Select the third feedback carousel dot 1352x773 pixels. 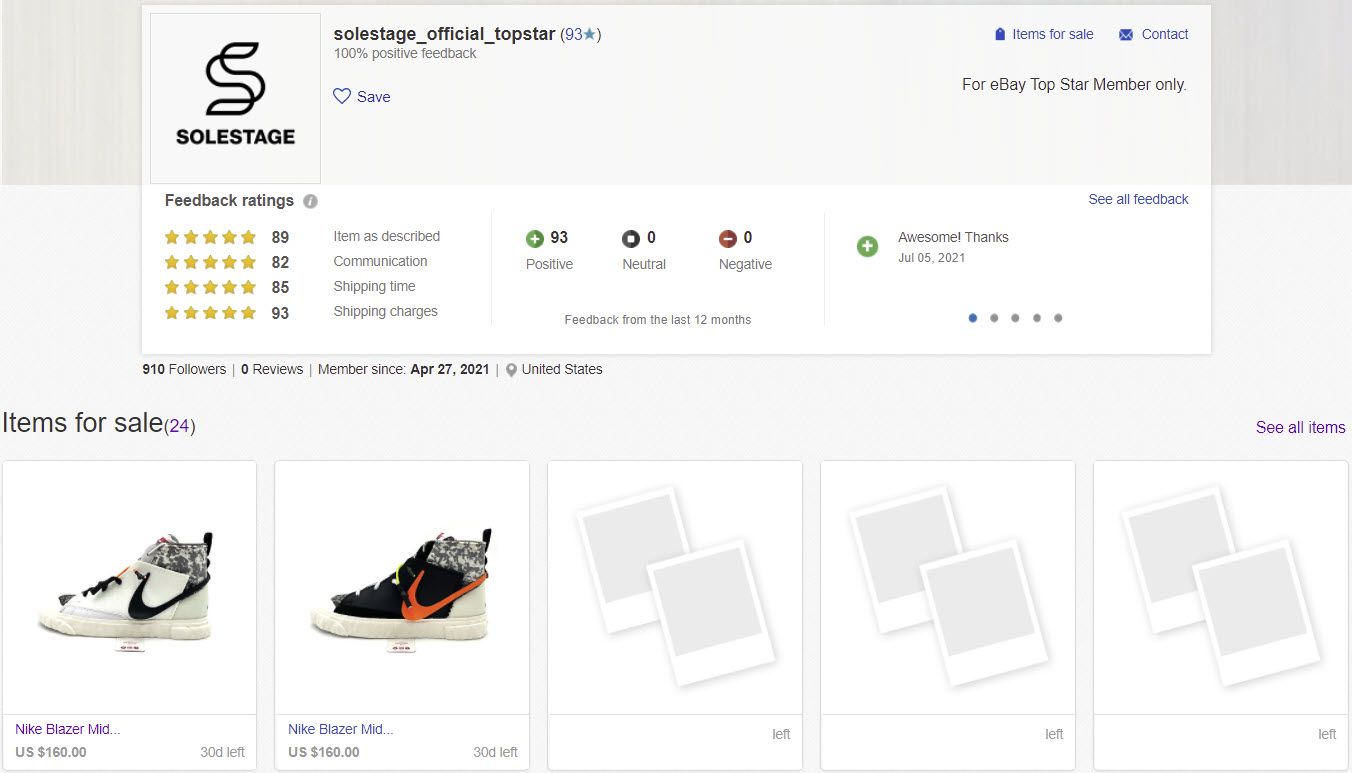[1015, 318]
